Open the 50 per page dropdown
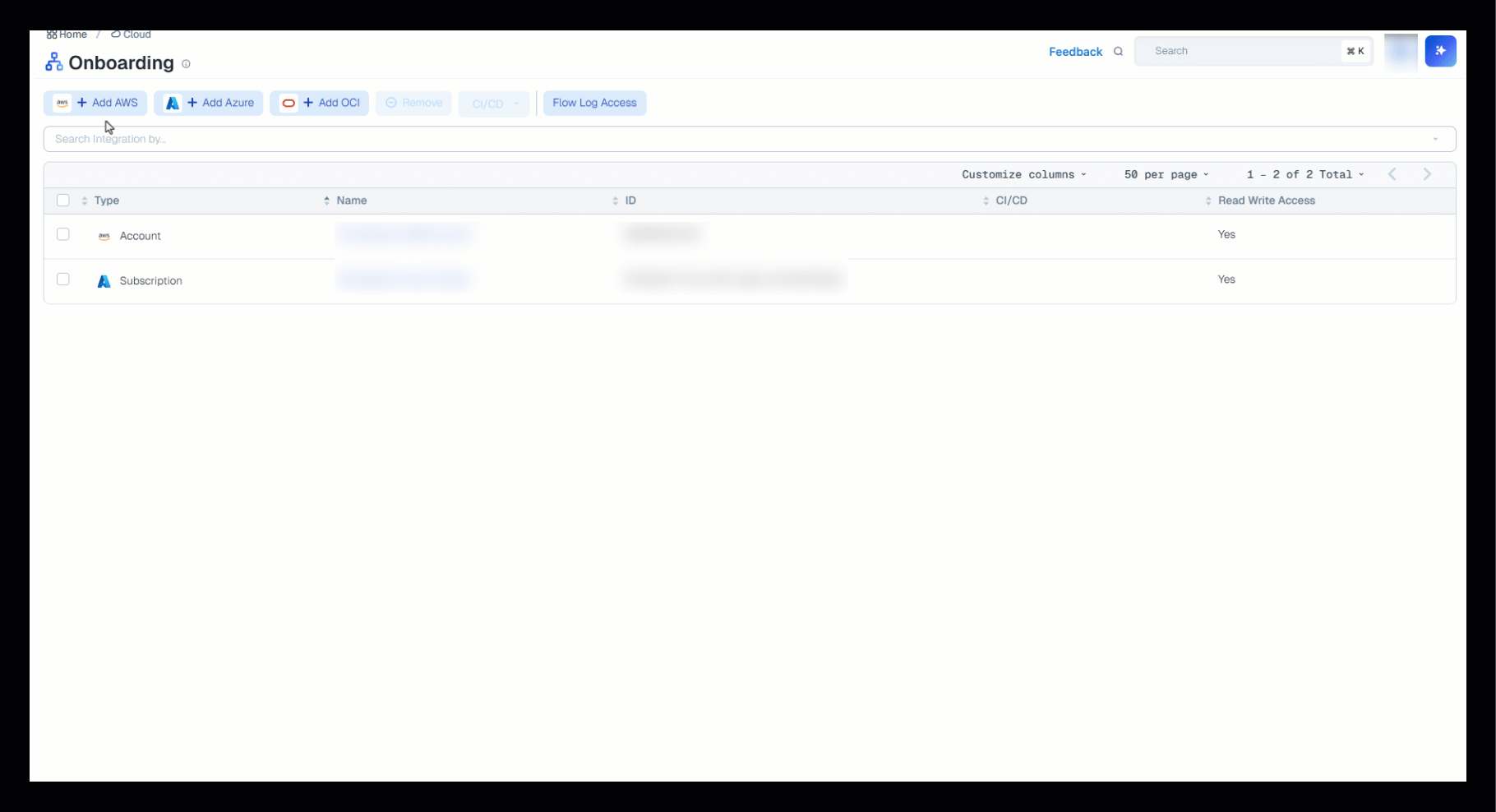Viewport: 1496px width, 812px height. [1166, 174]
